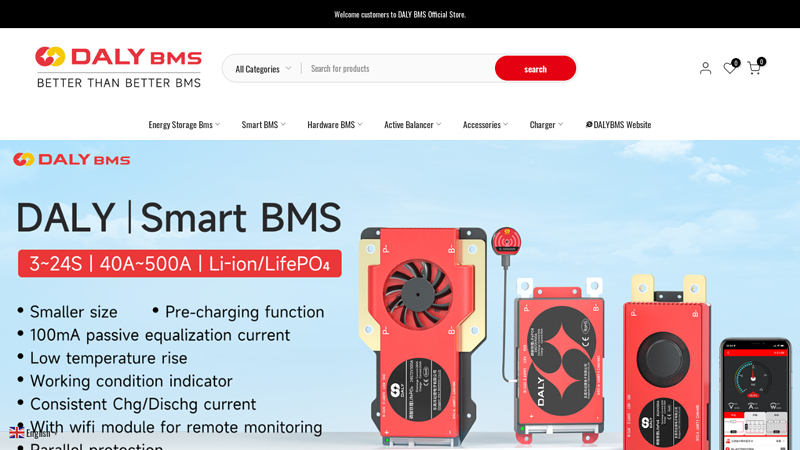Open the shopping cart icon
This screenshot has width=800, height=450.
[x=754, y=68]
